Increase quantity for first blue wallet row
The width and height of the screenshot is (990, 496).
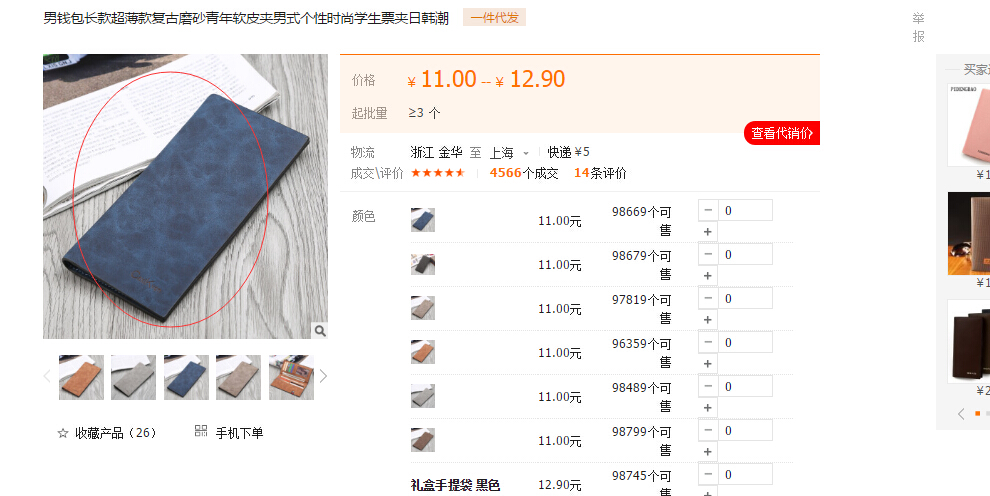[x=708, y=232]
